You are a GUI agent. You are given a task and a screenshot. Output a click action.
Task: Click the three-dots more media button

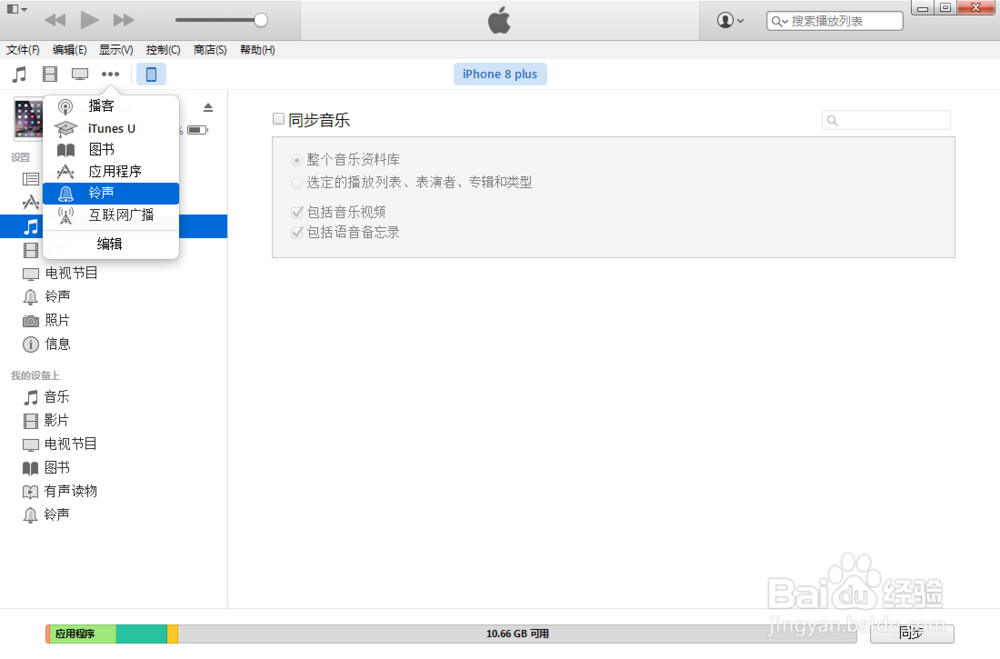[x=110, y=74]
